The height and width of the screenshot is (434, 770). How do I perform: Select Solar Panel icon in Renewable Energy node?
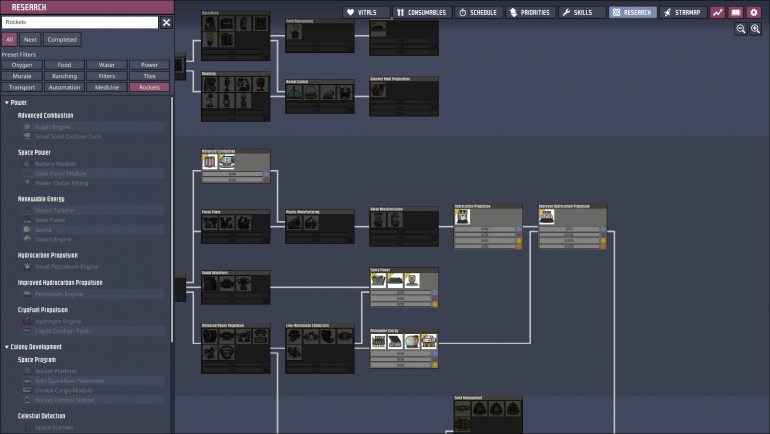coord(395,341)
